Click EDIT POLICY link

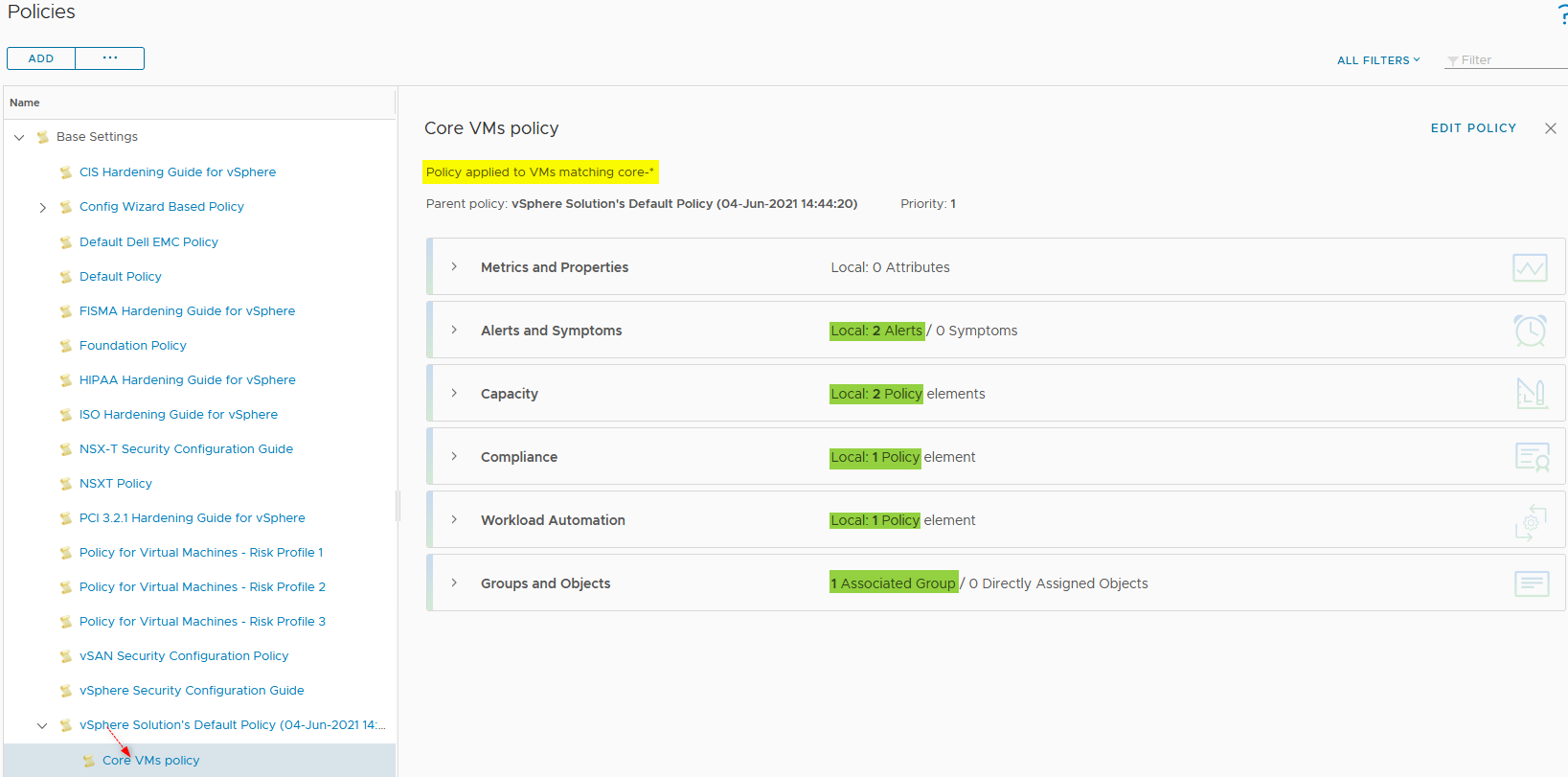click(x=1473, y=127)
